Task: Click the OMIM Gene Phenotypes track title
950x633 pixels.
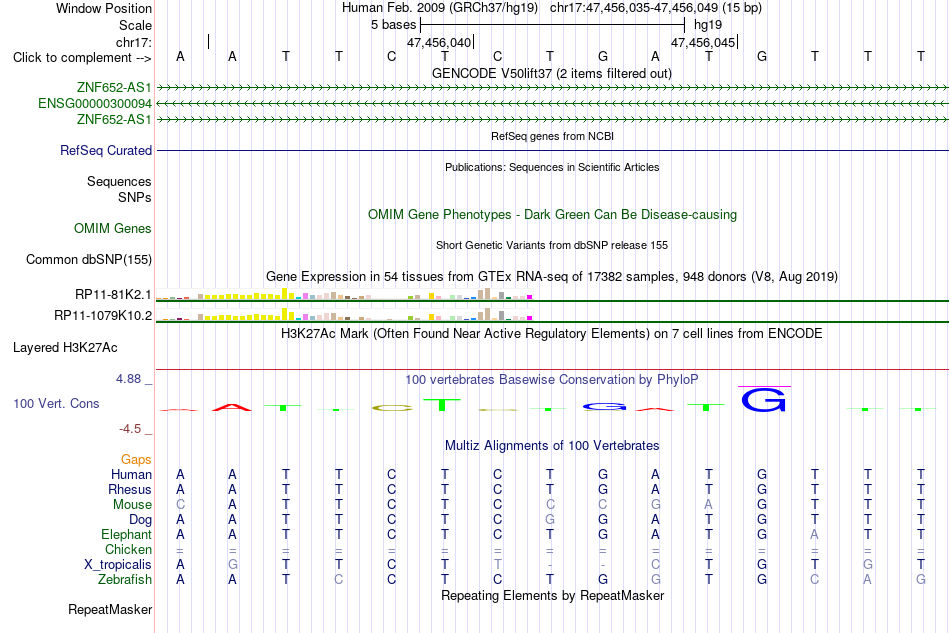Action: pyautogui.click(x=552, y=214)
